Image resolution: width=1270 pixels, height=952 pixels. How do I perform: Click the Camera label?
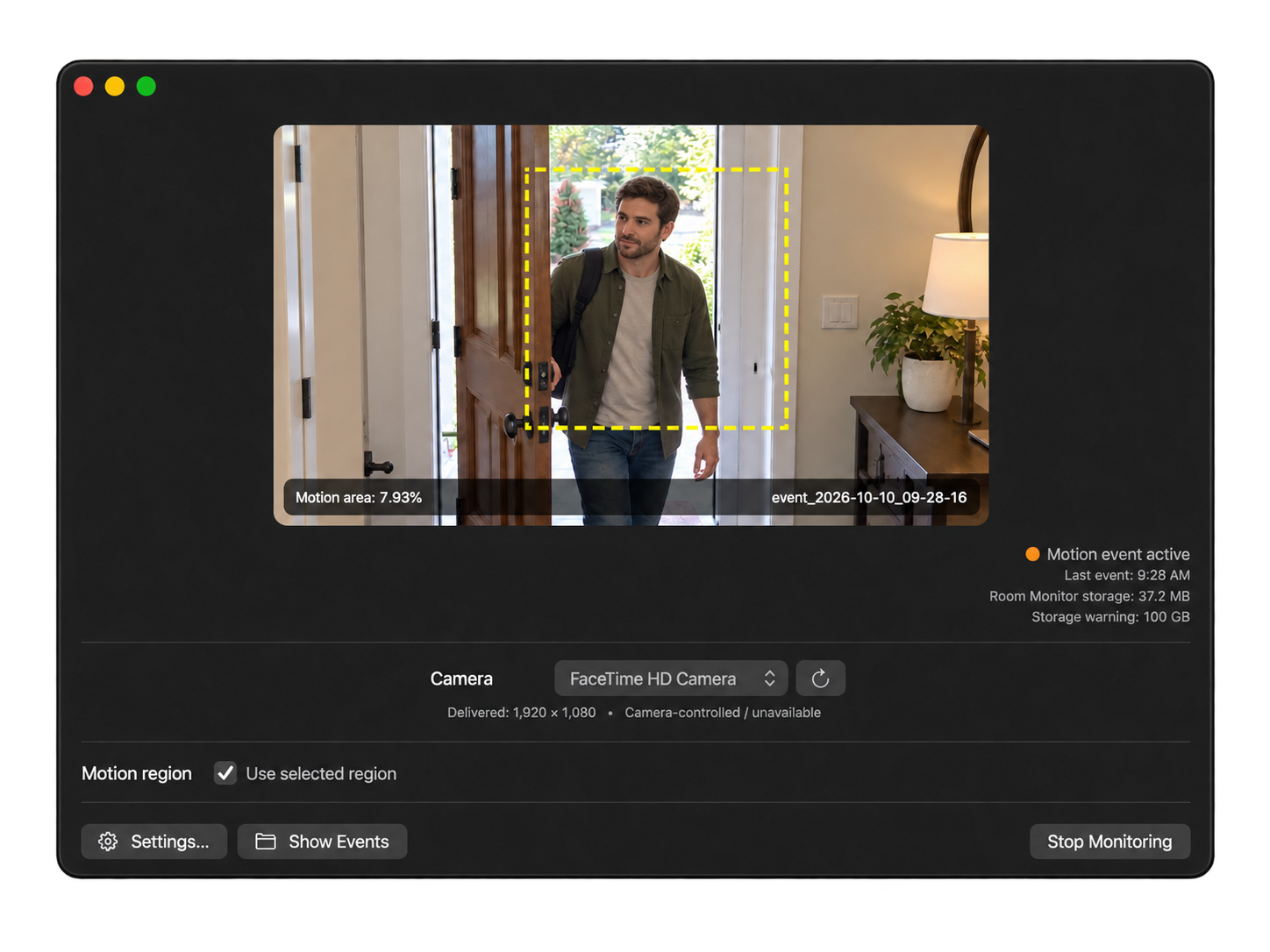[461, 678]
